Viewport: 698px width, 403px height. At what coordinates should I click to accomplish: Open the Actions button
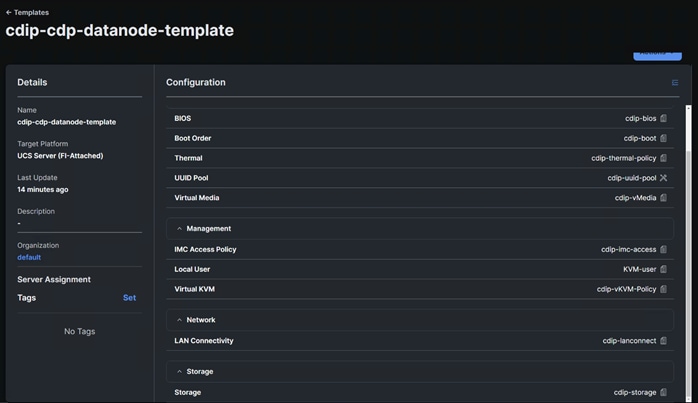pos(657,55)
